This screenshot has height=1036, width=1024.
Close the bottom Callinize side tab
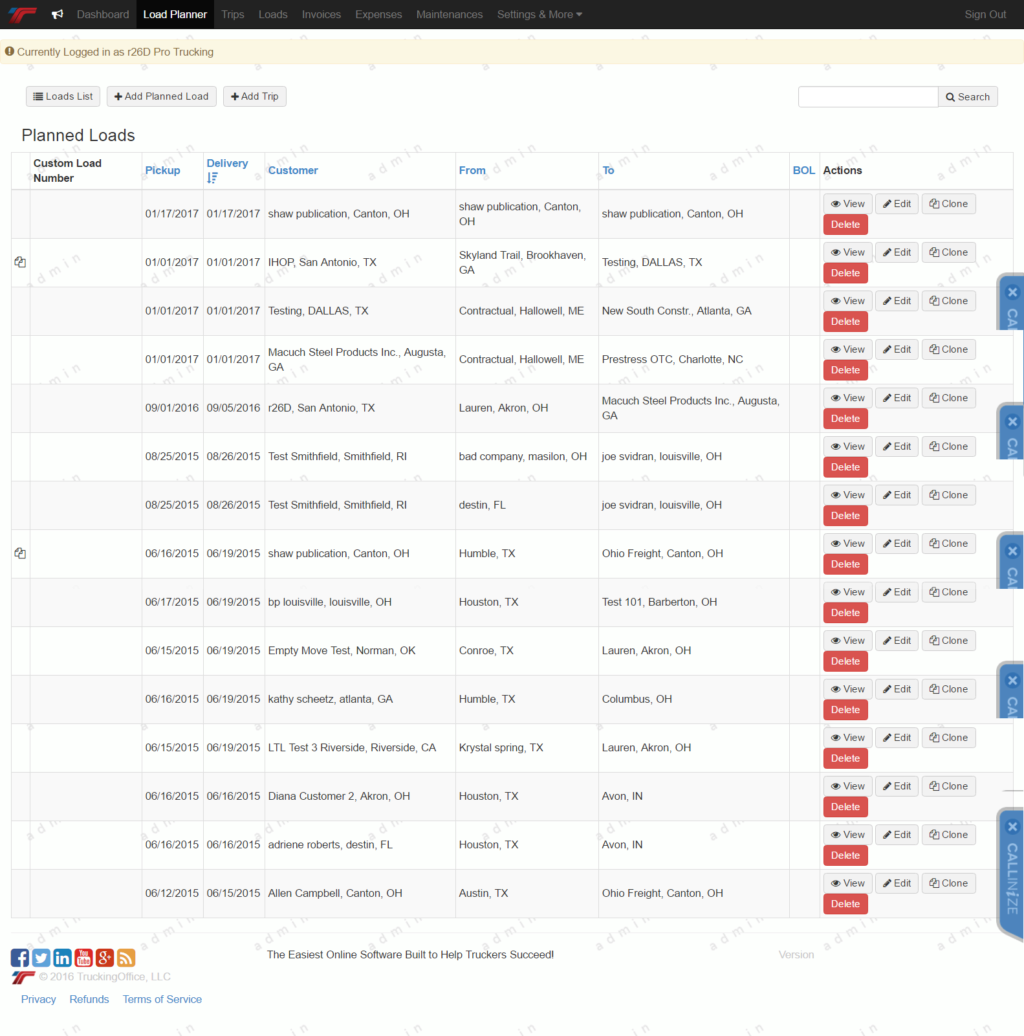pyautogui.click(x=1012, y=827)
